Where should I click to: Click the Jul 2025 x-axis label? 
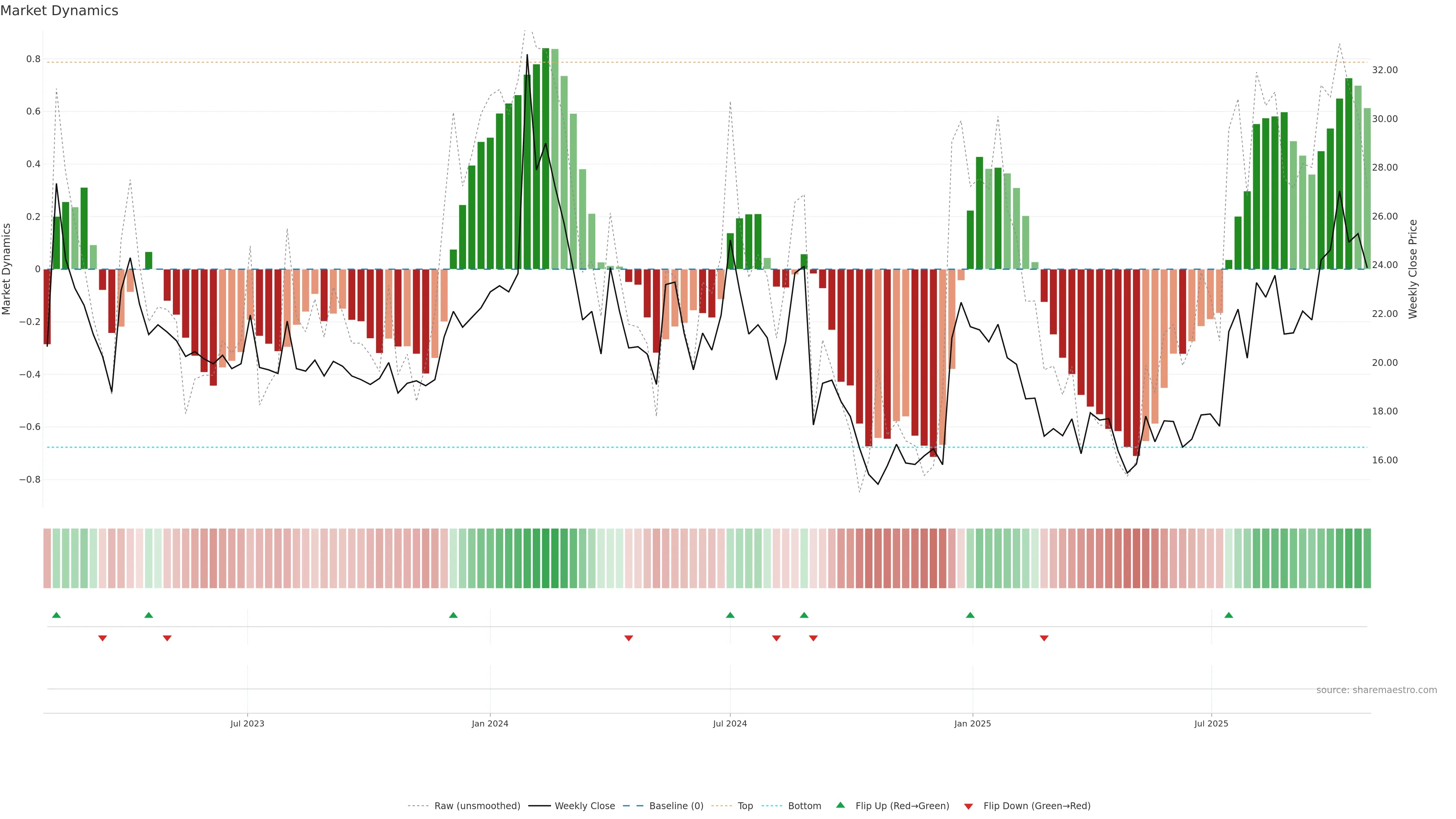pyautogui.click(x=1211, y=723)
